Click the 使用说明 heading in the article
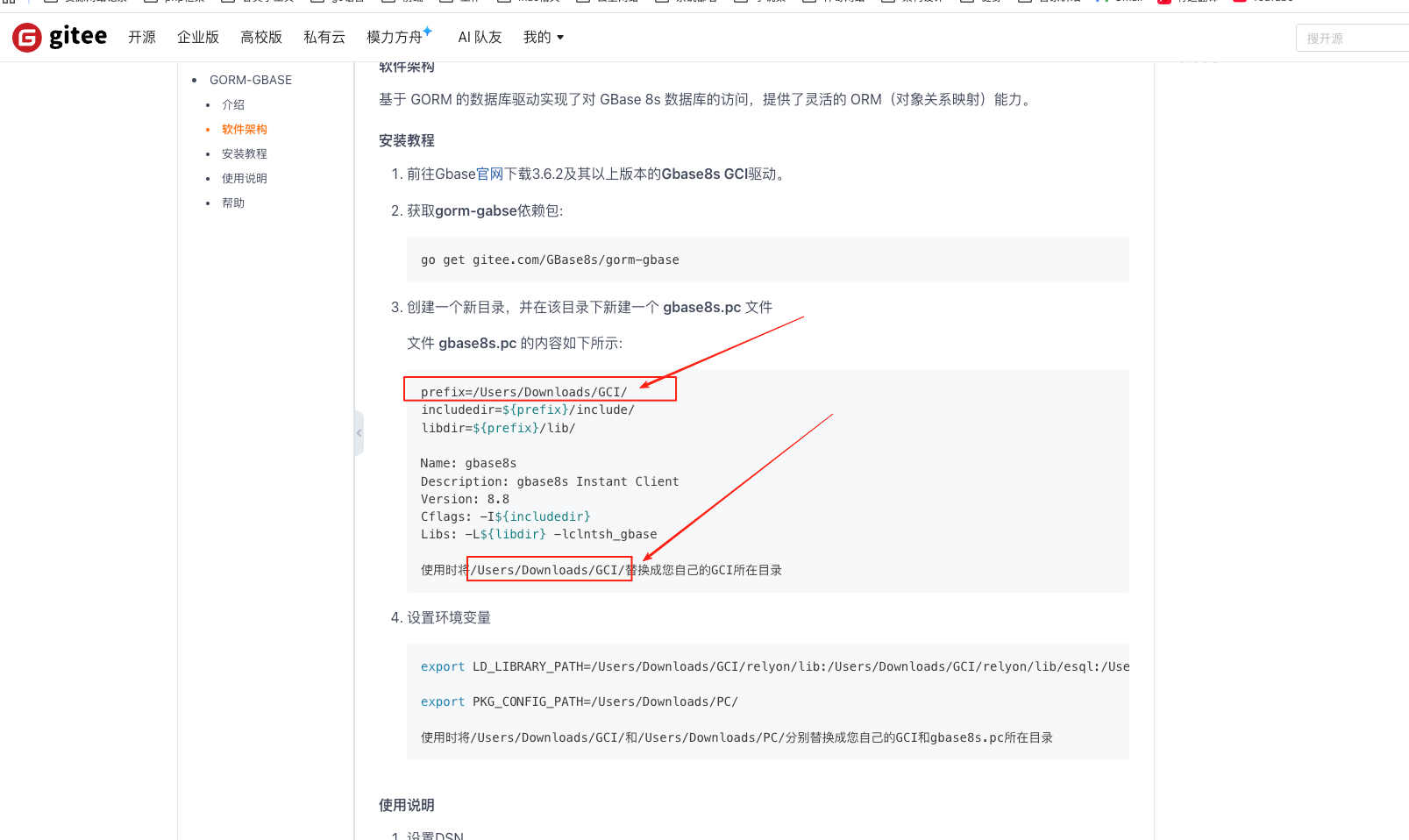 pos(407,805)
